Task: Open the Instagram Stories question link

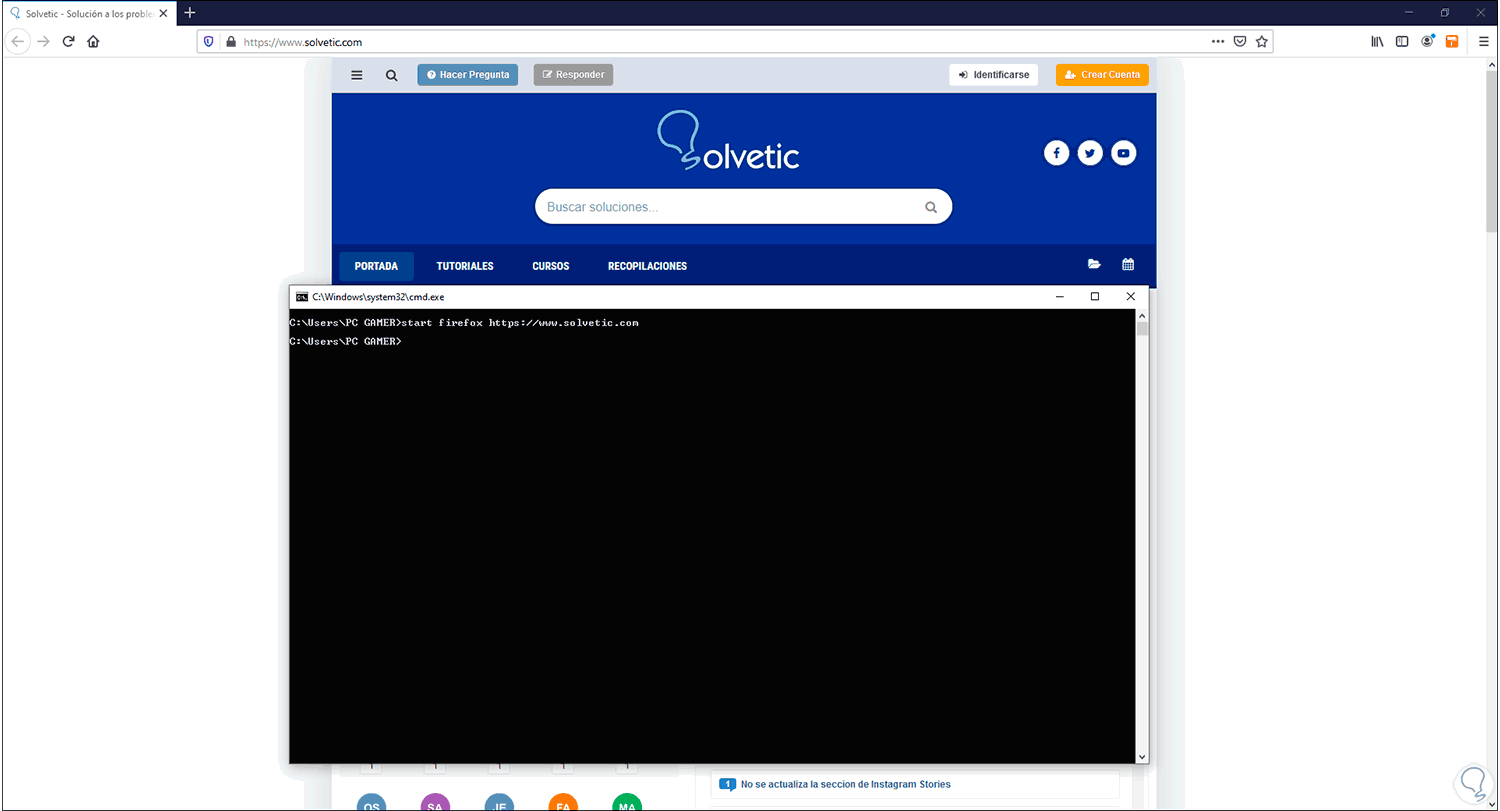Action: pos(846,784)
